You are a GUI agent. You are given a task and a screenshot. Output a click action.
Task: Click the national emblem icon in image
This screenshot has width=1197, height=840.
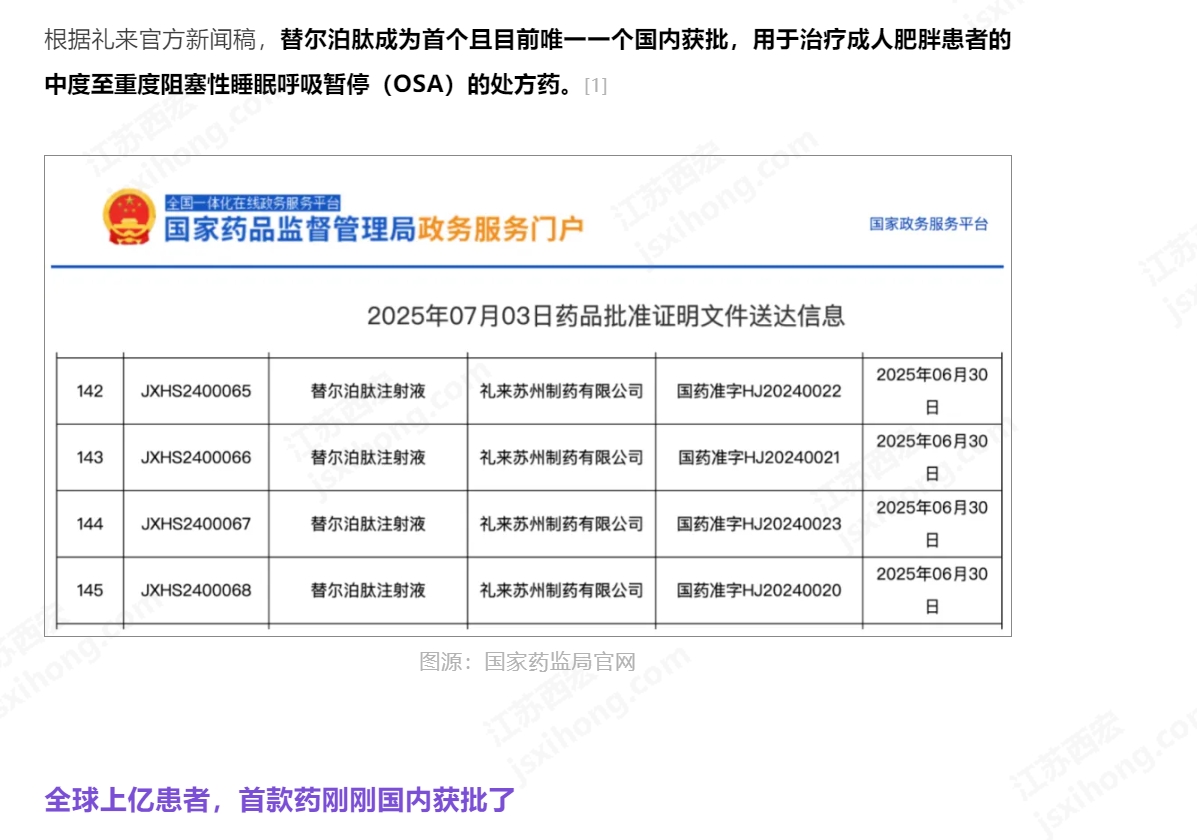(x=129, y=217)
